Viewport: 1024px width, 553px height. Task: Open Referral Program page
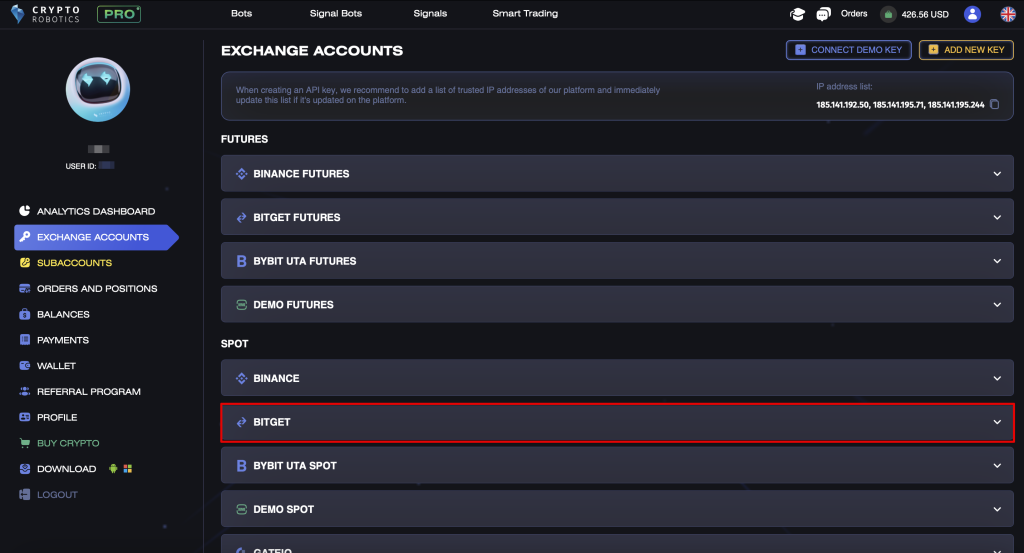(x=89, y=391)
